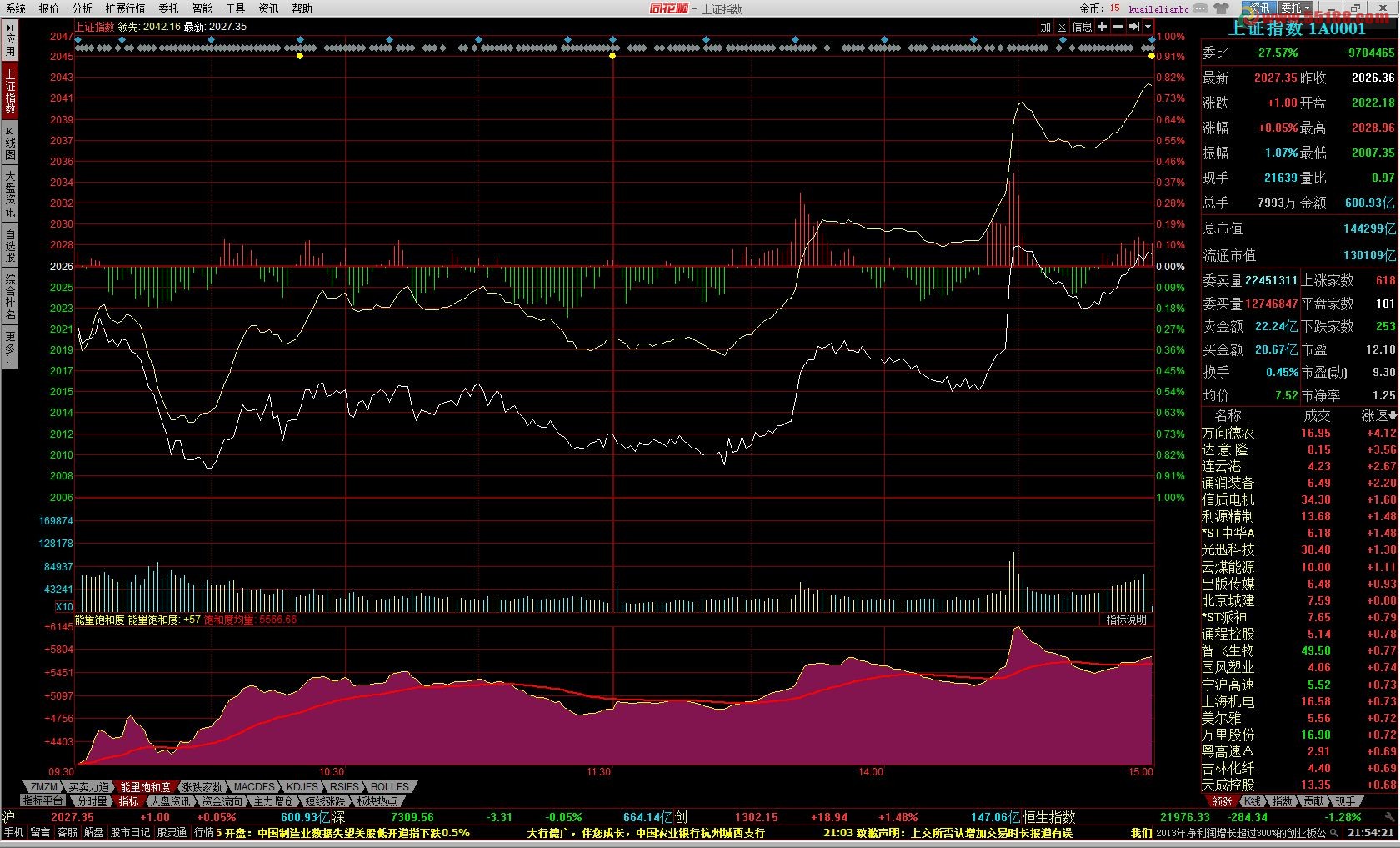Expand 更多 in left sidebar
1400x848 pixels.
pos(10,346)
